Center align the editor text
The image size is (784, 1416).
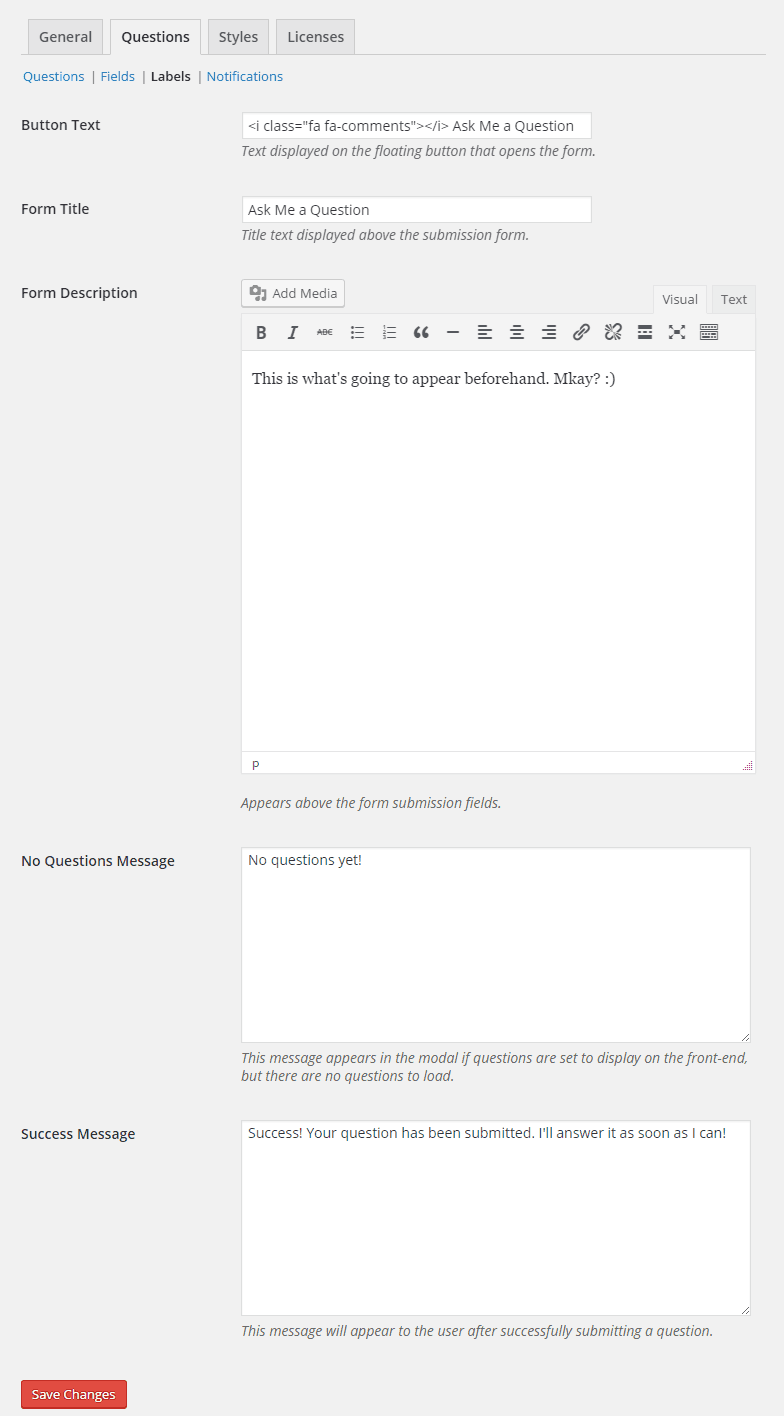517,333
